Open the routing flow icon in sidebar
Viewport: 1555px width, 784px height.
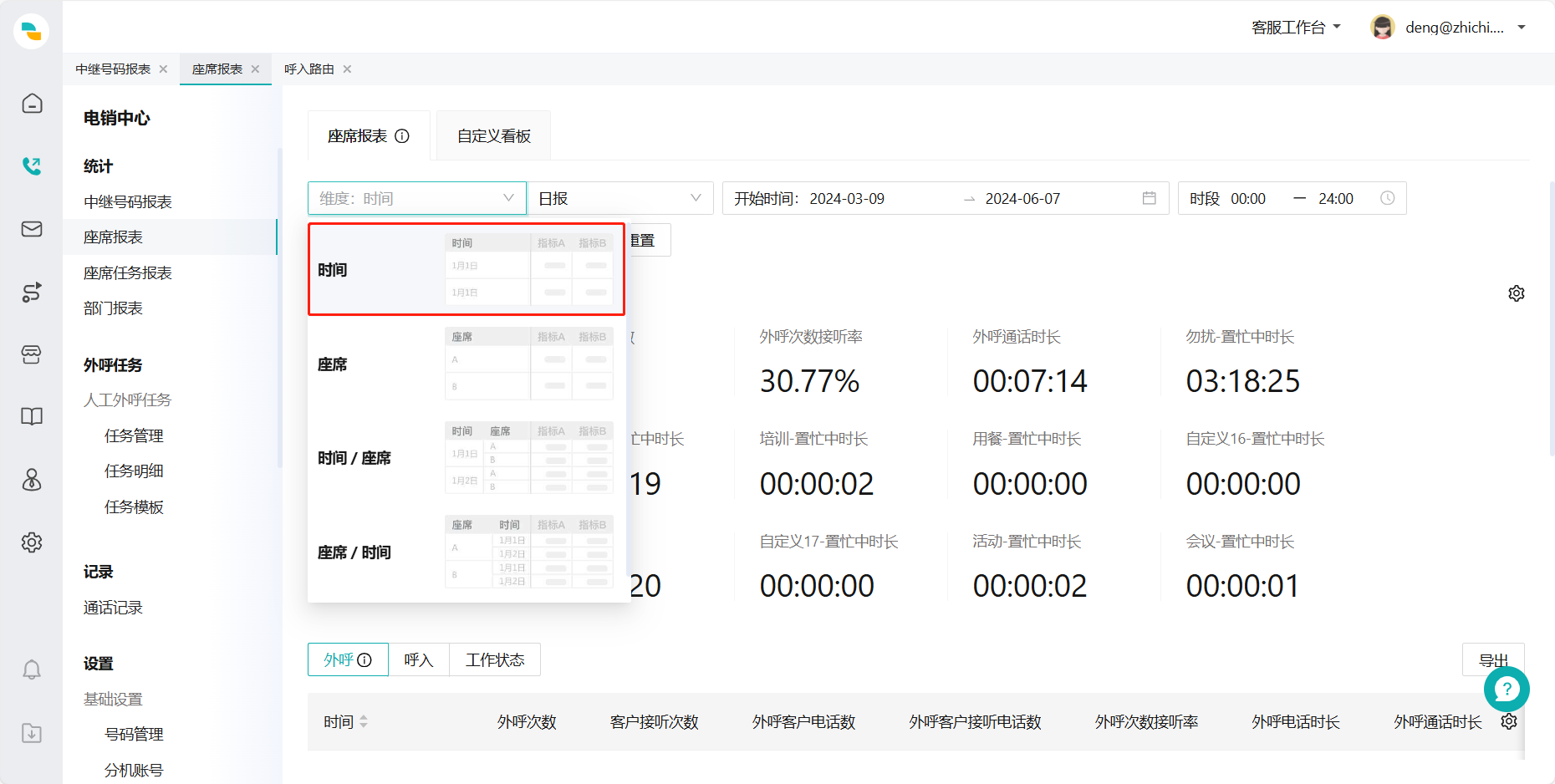click(32, 292)
